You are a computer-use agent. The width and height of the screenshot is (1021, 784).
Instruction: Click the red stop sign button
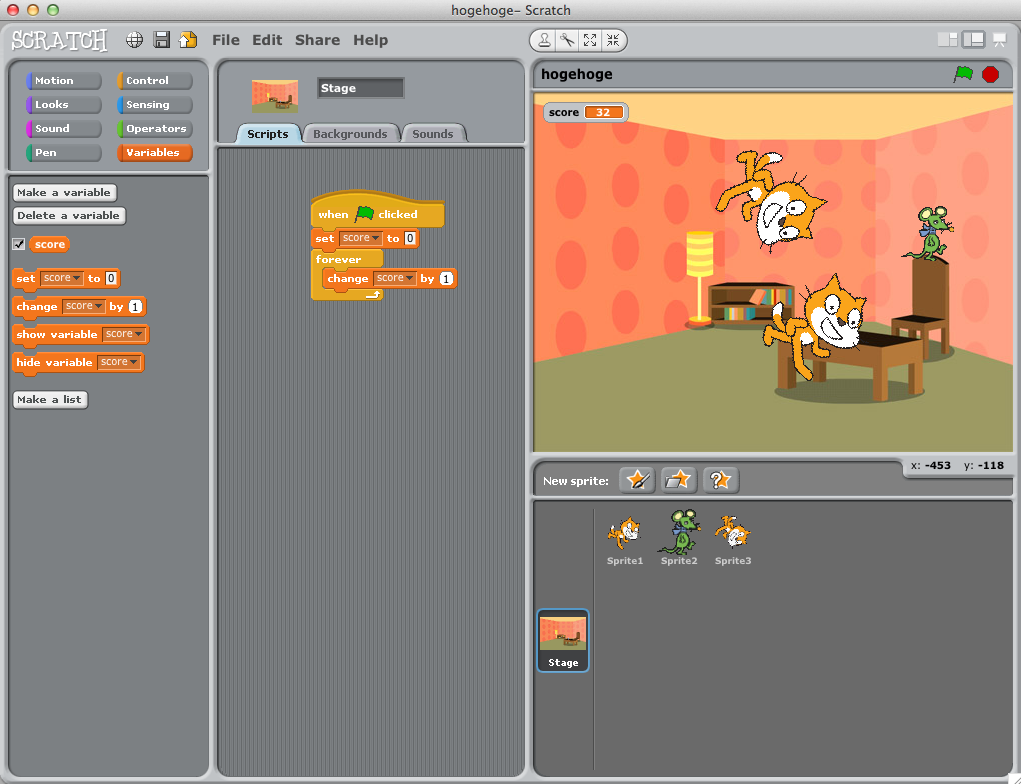[990, 74]
